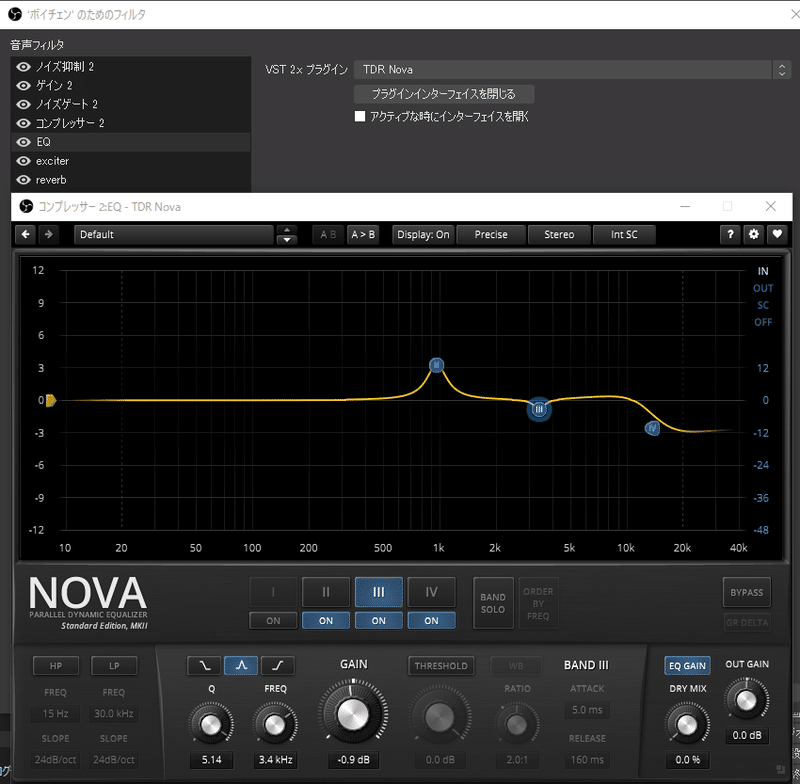Toggle the Display: On button

point(423,235)
